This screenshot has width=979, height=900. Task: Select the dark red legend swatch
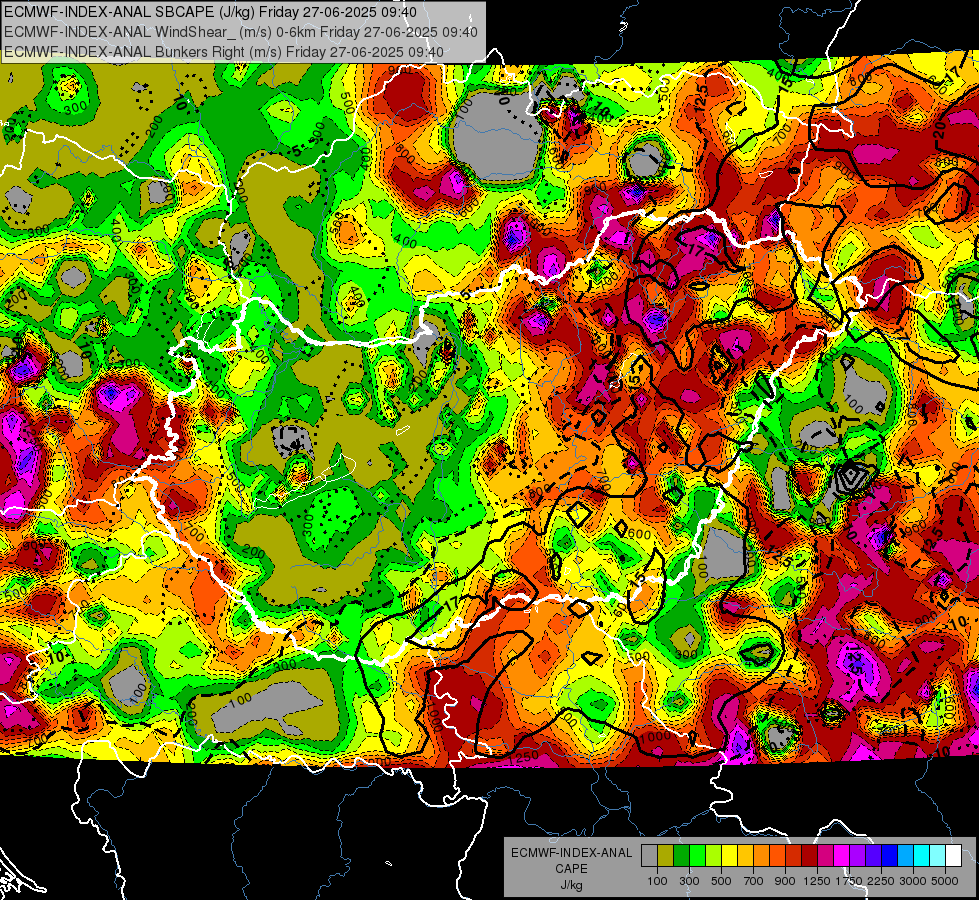810,855
